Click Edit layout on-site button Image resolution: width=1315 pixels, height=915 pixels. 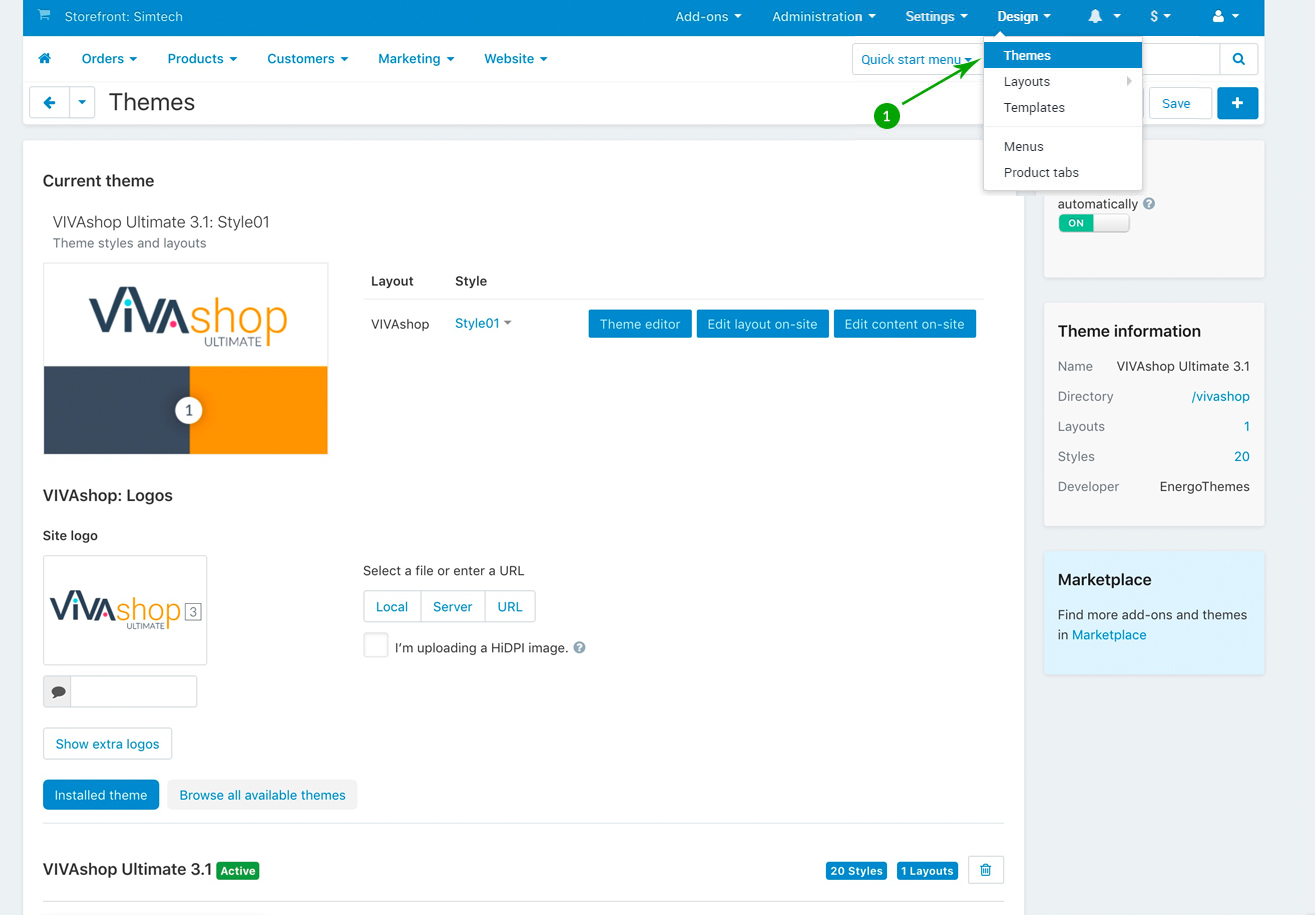click(x=763, y=324)
